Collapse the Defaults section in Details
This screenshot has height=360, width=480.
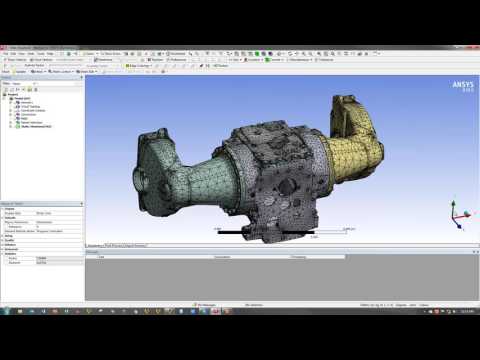pyautogui.click(x=3, y=218)
